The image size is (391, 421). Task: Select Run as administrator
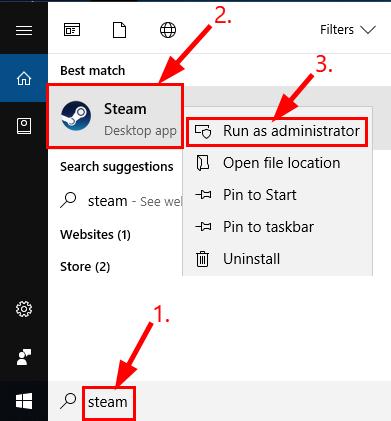point(277,131)
